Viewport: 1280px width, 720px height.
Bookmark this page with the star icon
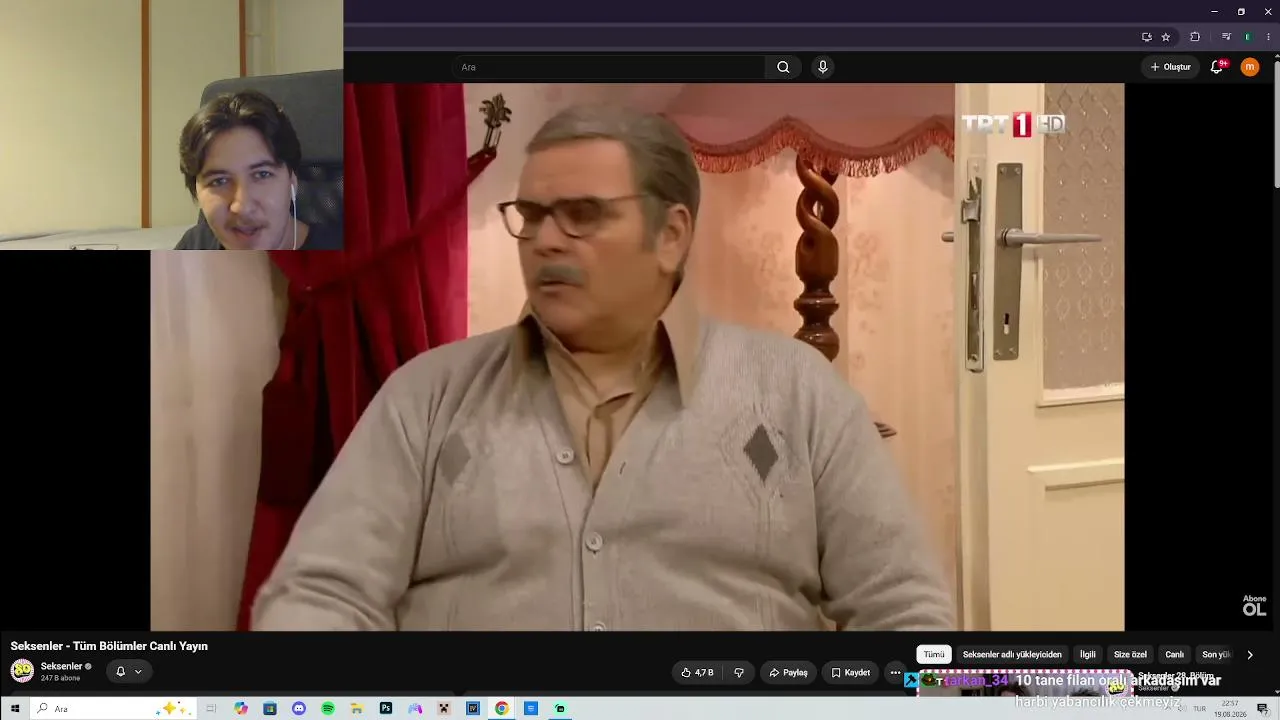click(1166, 37)
